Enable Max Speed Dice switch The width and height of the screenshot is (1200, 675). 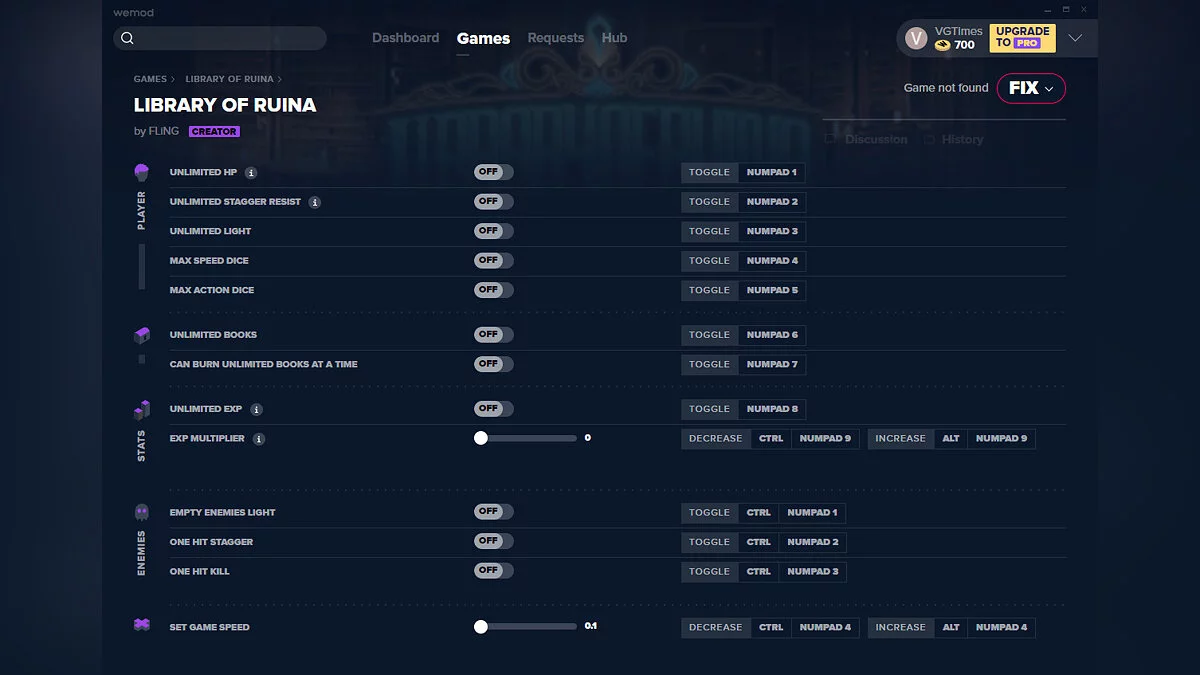(494, 260)
